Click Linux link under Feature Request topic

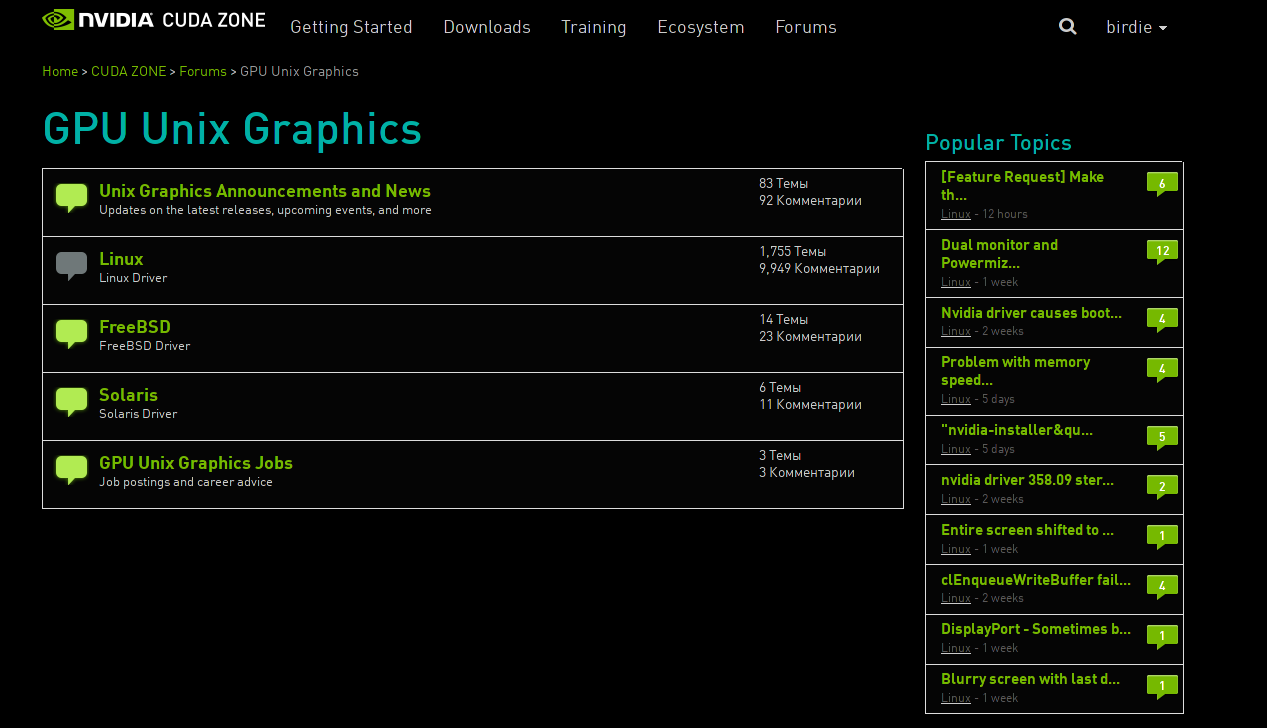pyautogui.click(x=956, y=214)
